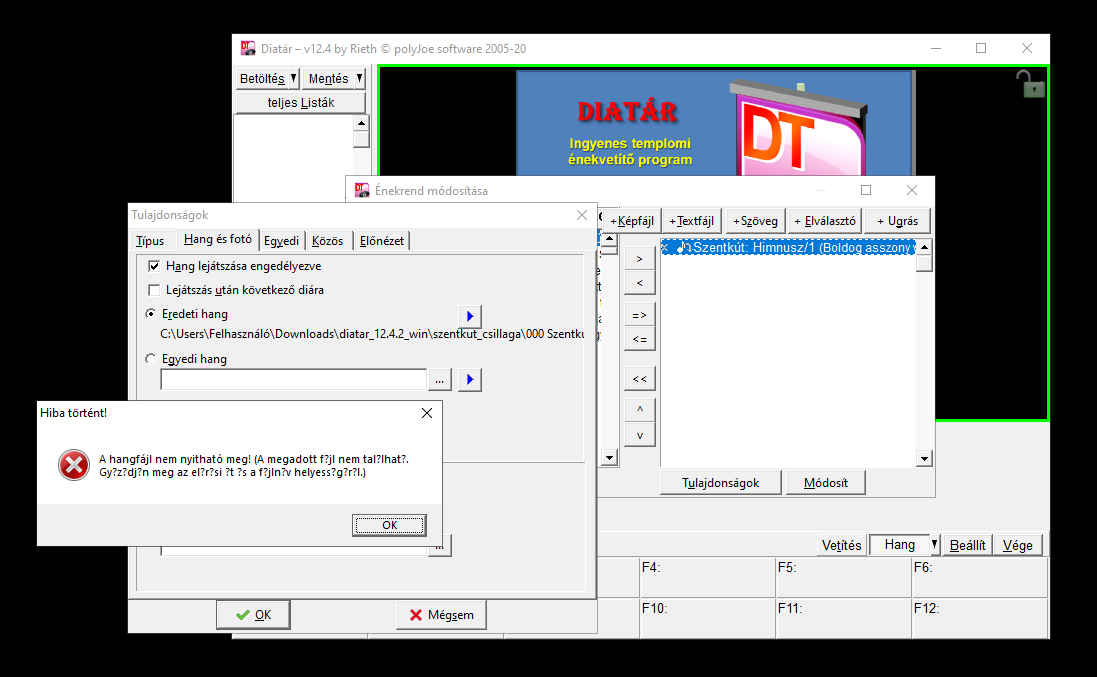
Task: Click the single left arrow '<' button
Action: (639, 283)
